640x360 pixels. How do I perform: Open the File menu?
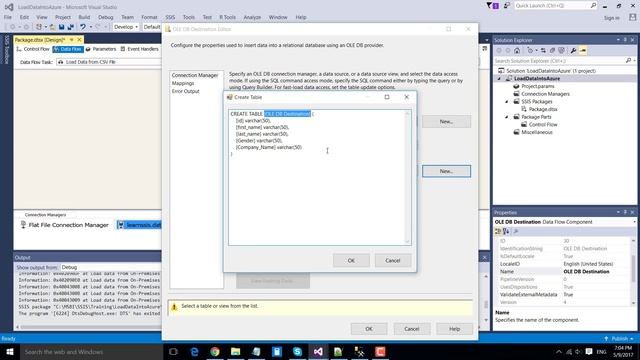[x=8, y=17]
